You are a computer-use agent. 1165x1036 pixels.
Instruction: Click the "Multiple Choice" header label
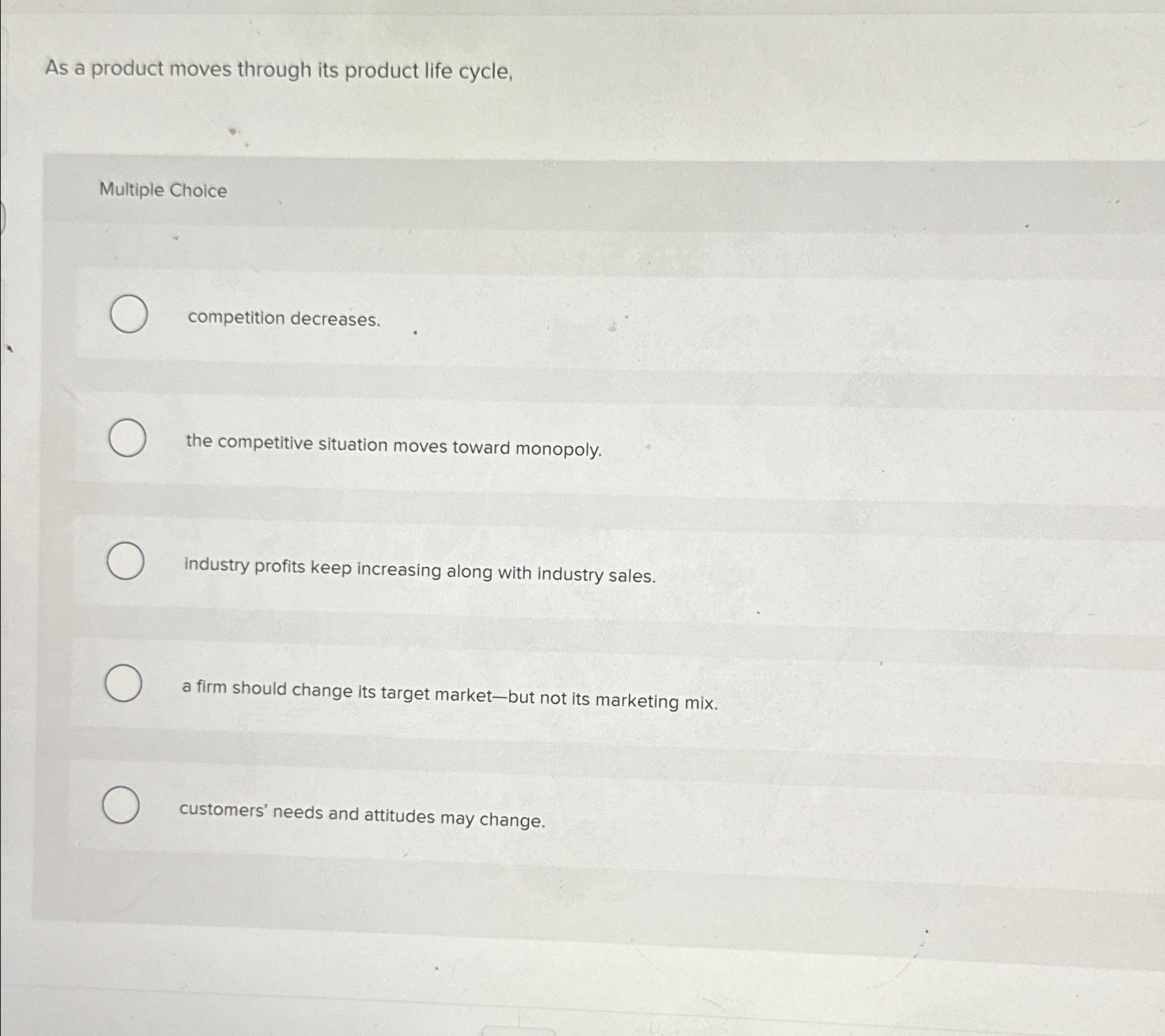click(x=163, y=191)
